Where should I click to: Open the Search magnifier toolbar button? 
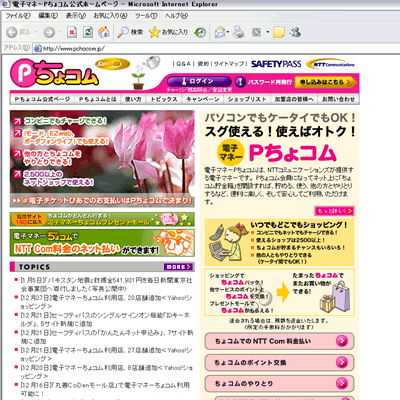click(130, 32)
